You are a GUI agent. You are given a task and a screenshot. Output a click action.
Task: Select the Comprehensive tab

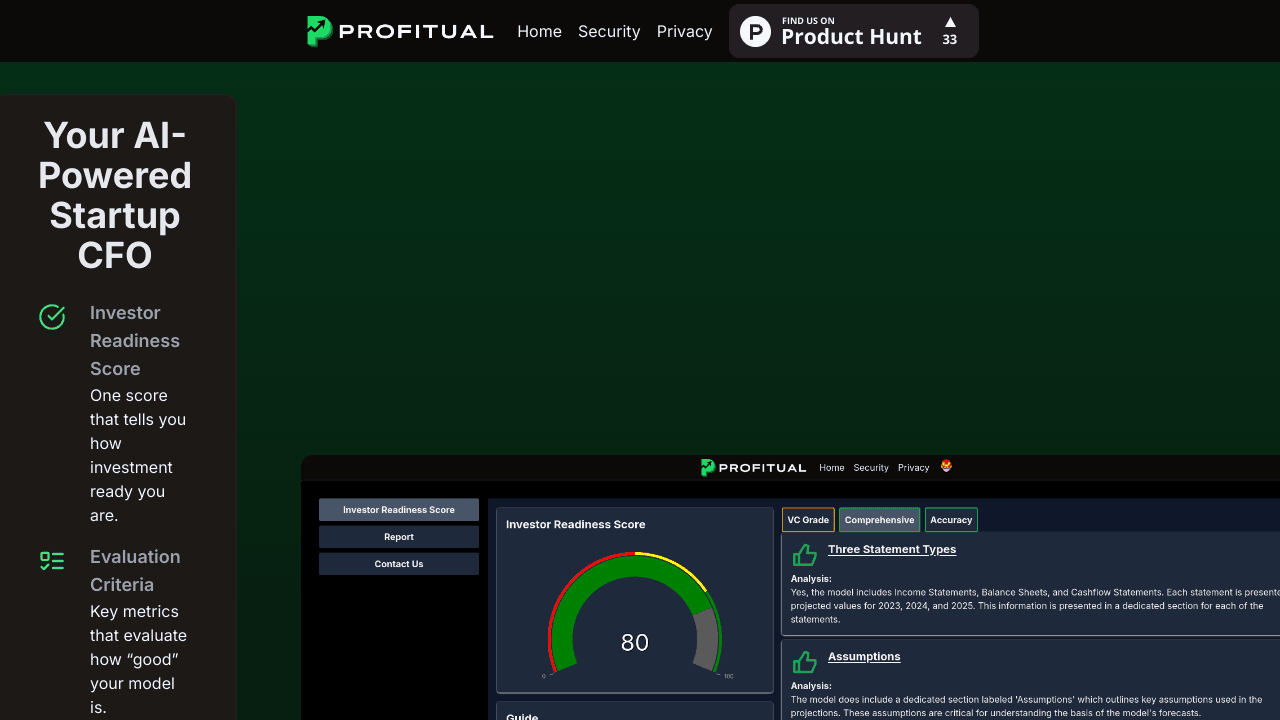(879, 520)
